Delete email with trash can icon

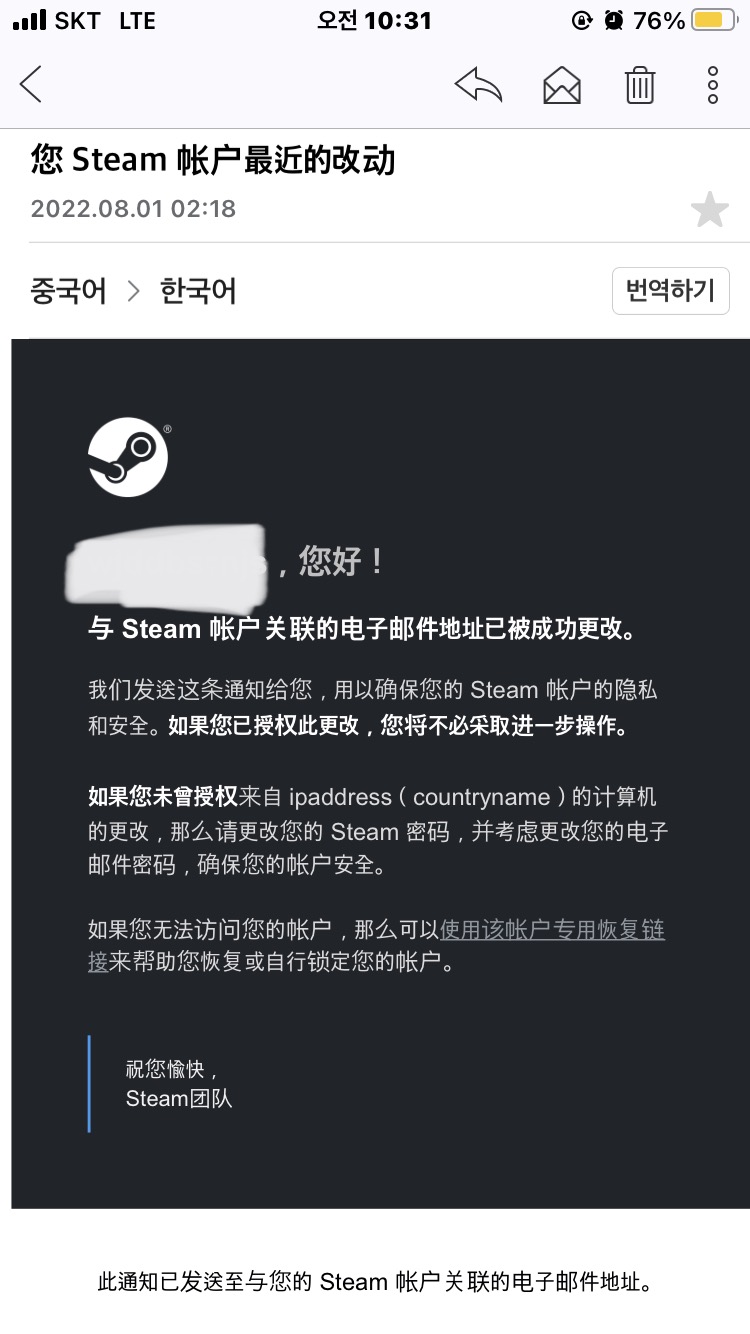click(x=640, y=85)
